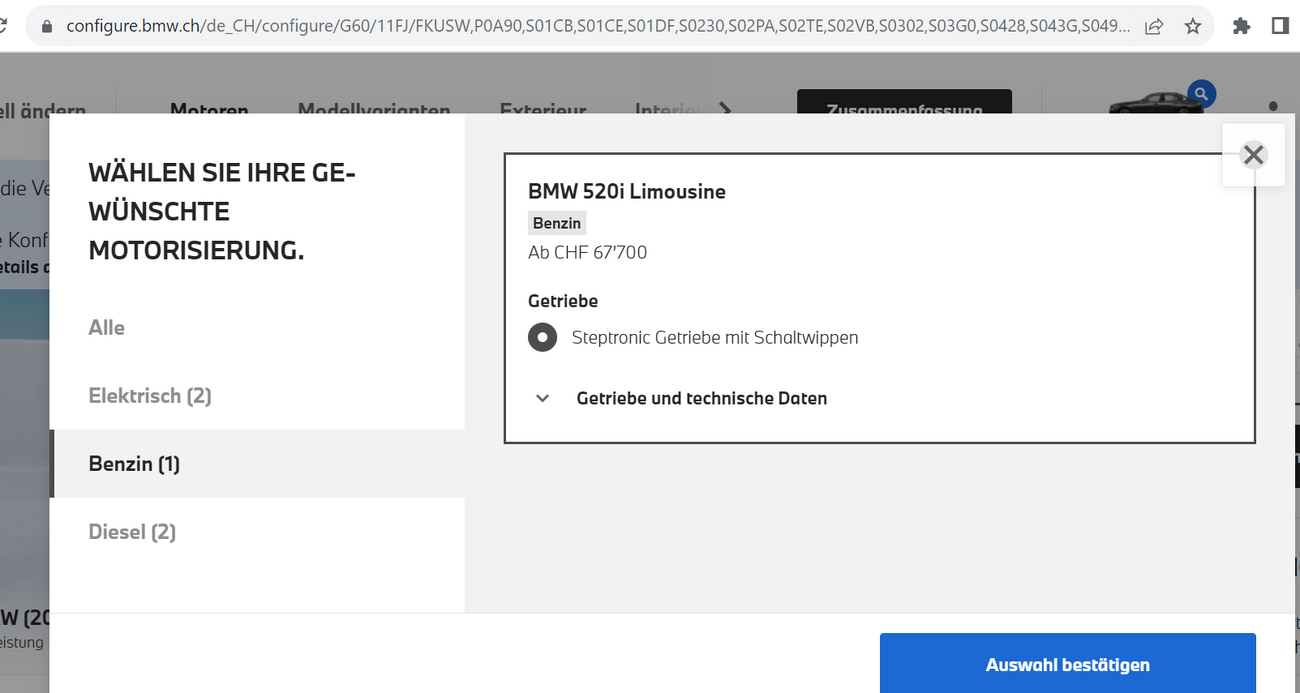The image size is (1300, 693).
Task: Click the Getriebe heading text
Action: tap(563, 301)
